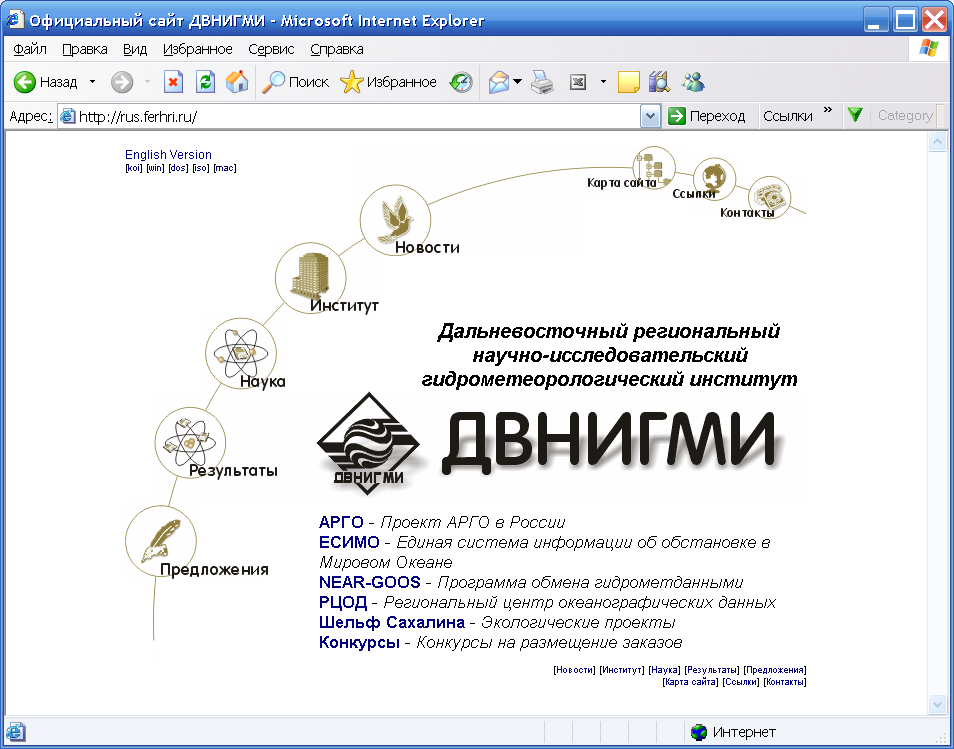This screenshot has height=749, width=954.
Task: Open the Mail button dropdown arrow
Action: coord(517,82)
